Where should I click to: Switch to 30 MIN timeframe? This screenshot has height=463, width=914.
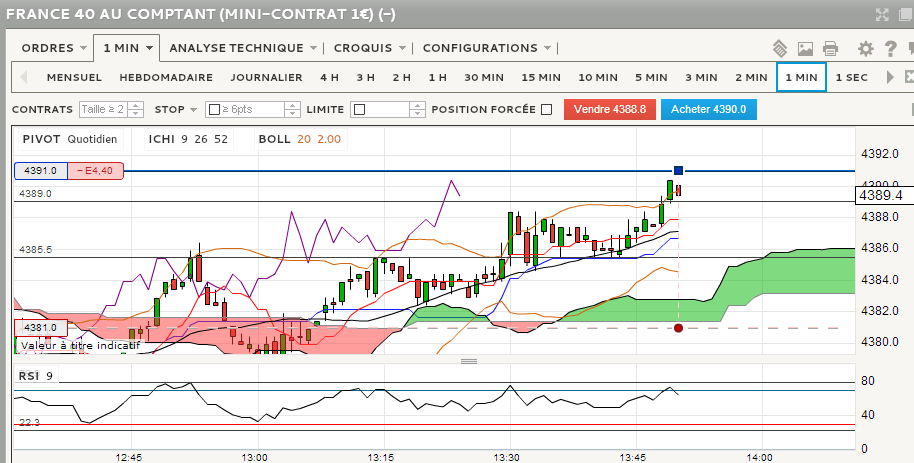click(x=484, y=78)
